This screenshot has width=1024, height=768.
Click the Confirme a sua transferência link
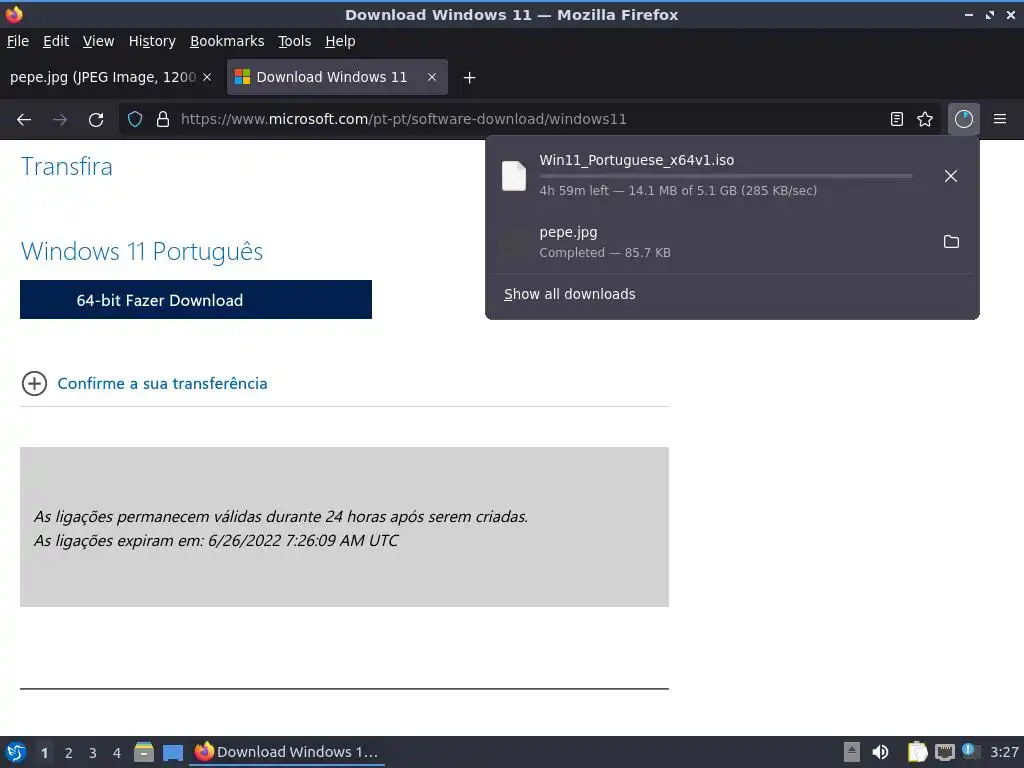[163, 383]
